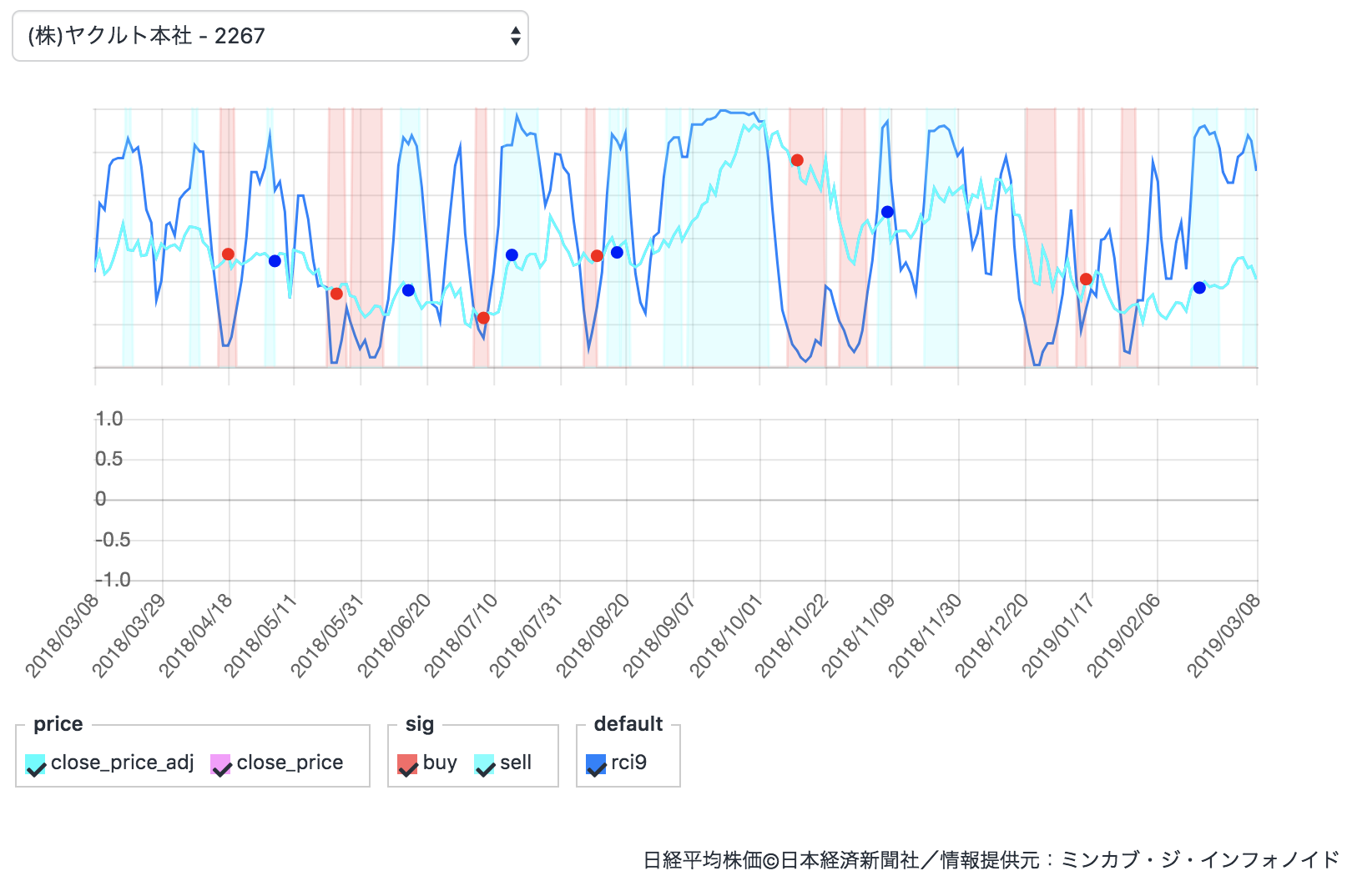Click the red buy marker near 2019/01/17

(x=1086, y=278)
